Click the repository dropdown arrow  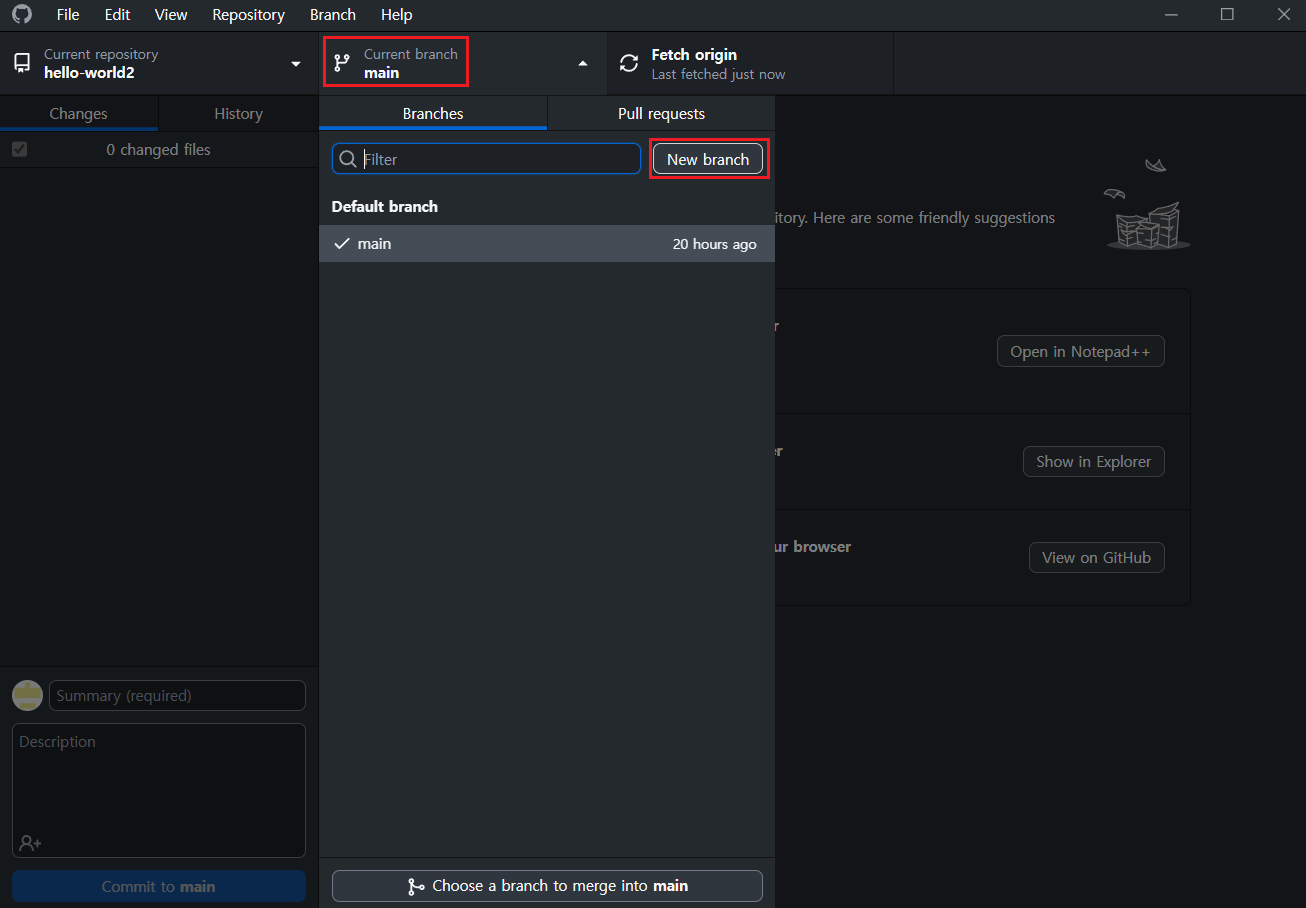296,64
